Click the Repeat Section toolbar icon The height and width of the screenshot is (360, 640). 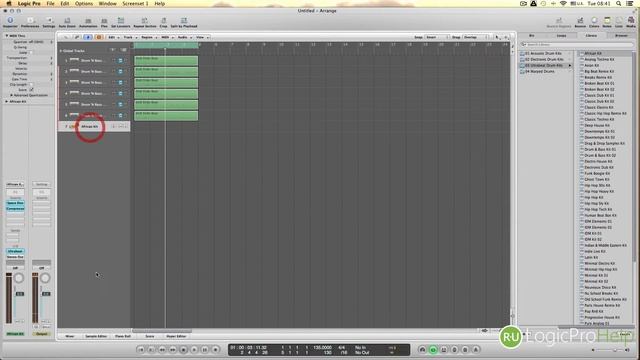[145, 22]
